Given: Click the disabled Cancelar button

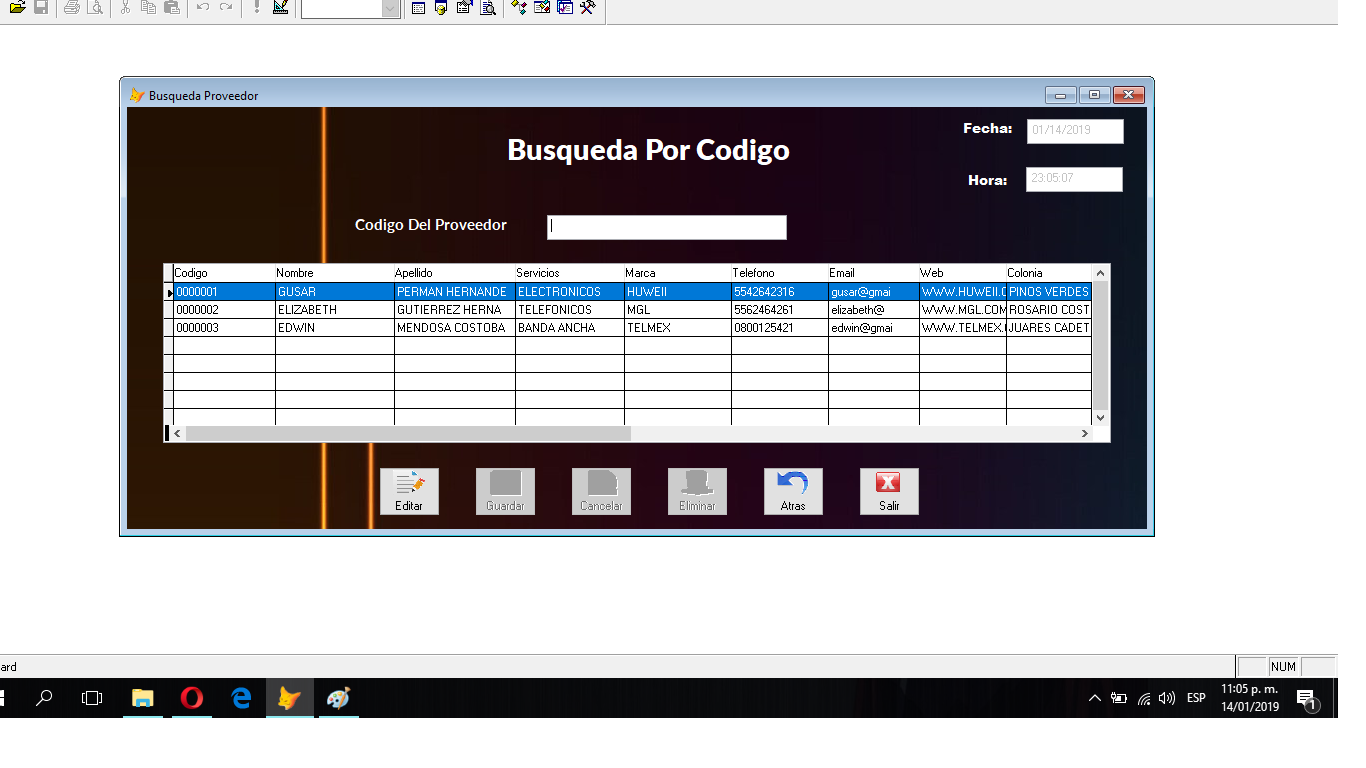Looking at the screenshot, I should pos(601,492).
